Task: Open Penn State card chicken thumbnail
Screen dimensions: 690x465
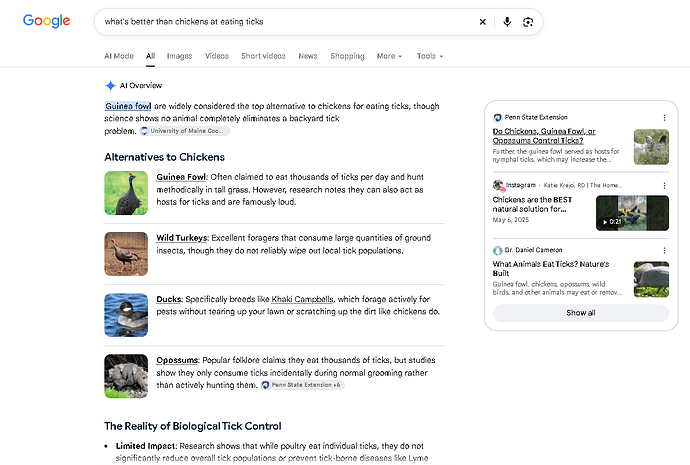Action: pos(651,147)
